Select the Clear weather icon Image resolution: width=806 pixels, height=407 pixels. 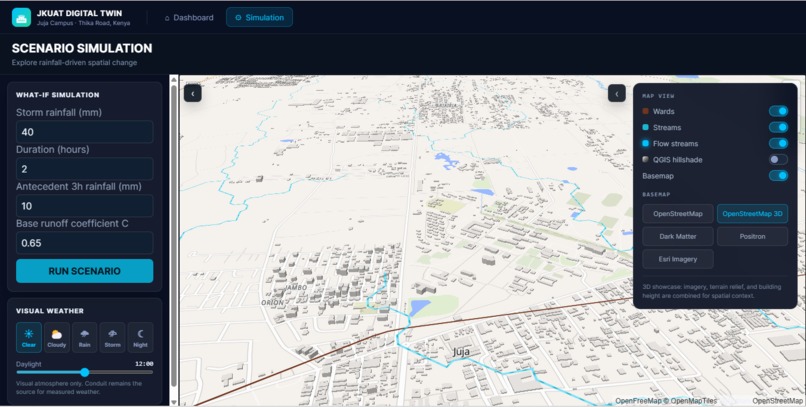coord(29,337)
